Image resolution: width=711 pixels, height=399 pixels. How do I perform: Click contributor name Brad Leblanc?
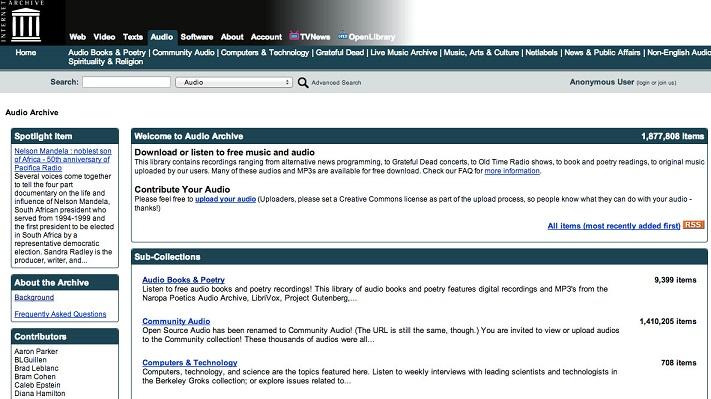tap(36, 368)
